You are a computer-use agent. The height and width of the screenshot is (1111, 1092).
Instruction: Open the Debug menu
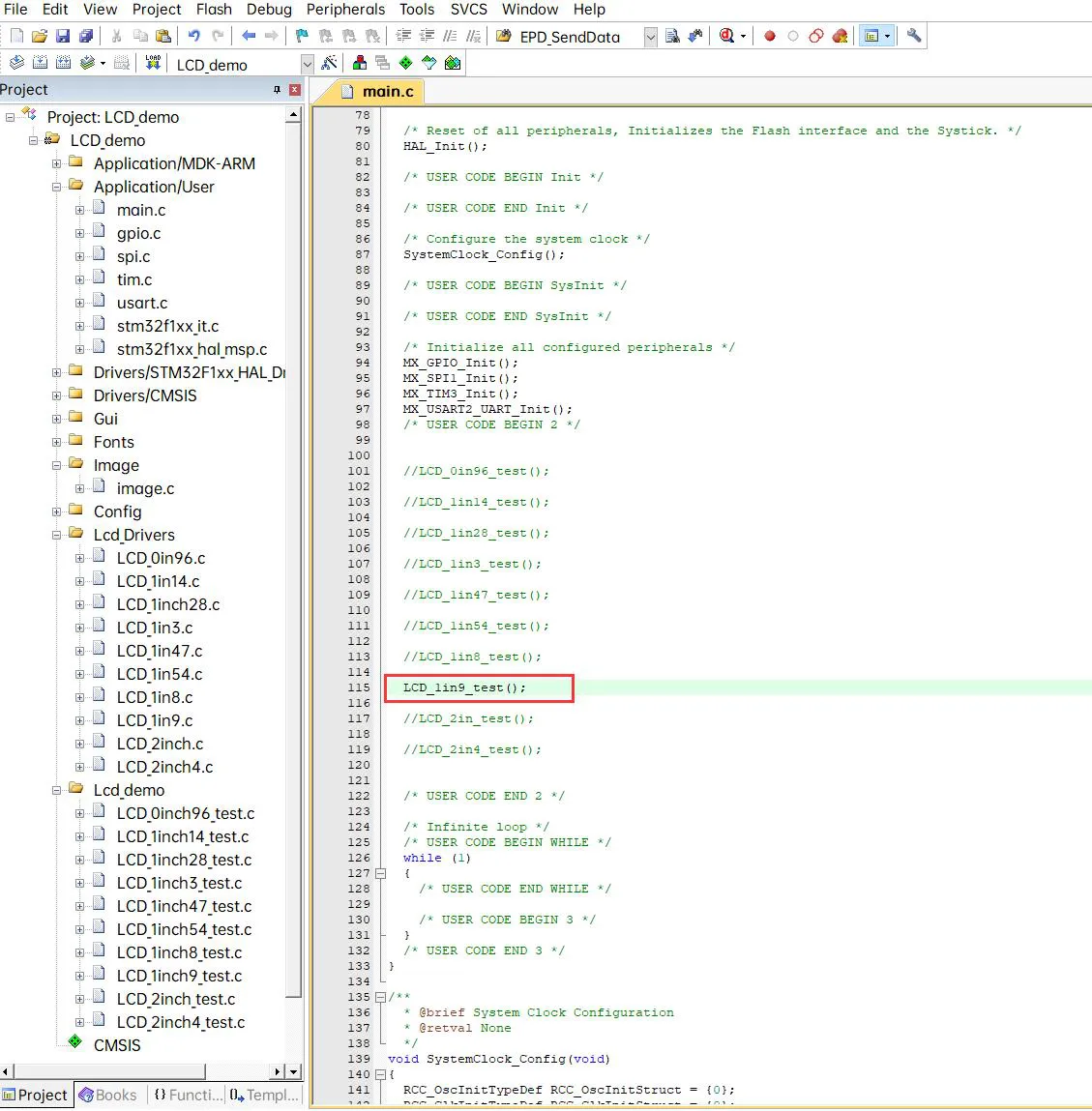[269, 10]
